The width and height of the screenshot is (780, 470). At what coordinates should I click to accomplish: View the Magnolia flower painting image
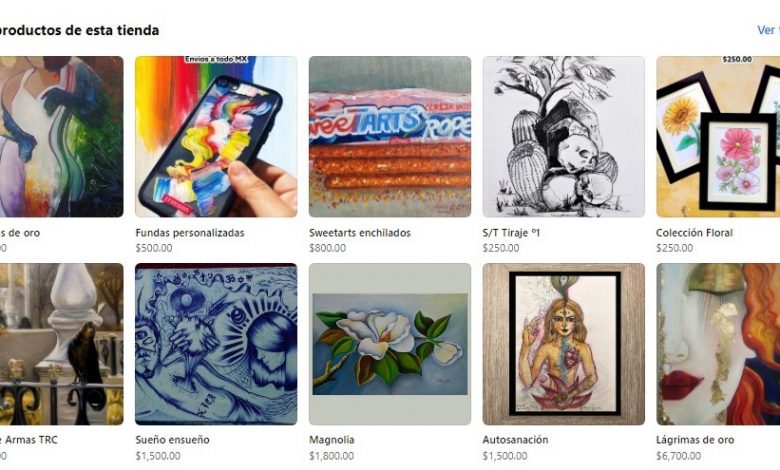390,344
